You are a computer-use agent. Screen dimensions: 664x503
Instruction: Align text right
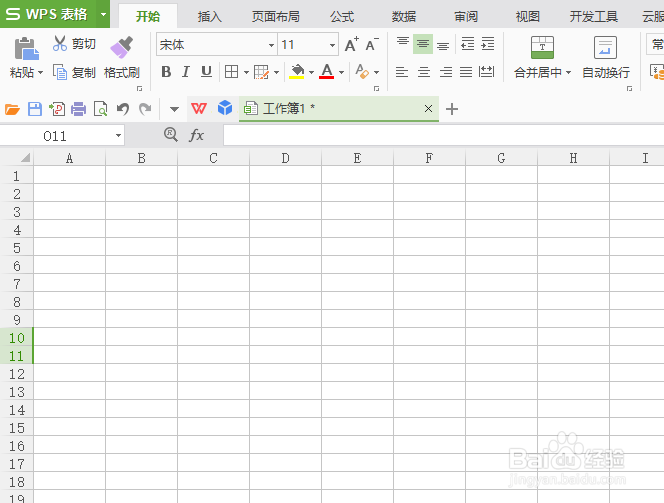(x=445, y=72)
